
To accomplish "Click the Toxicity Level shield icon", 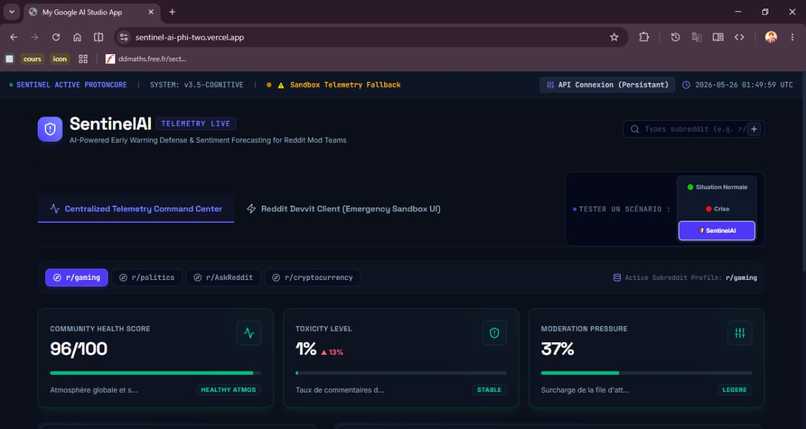I will 494,333.
